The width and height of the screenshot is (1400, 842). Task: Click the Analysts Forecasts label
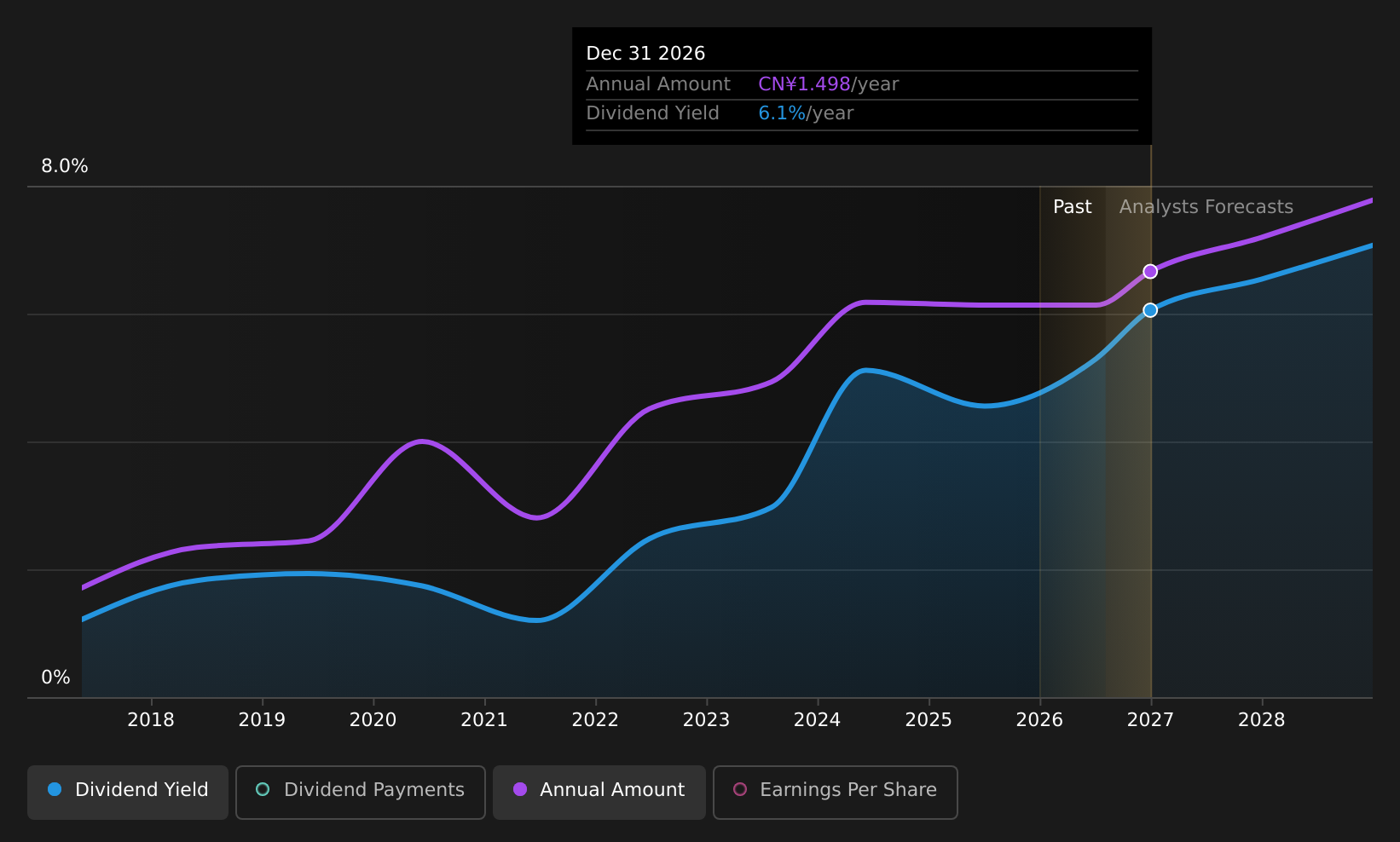click(1206, 207)
